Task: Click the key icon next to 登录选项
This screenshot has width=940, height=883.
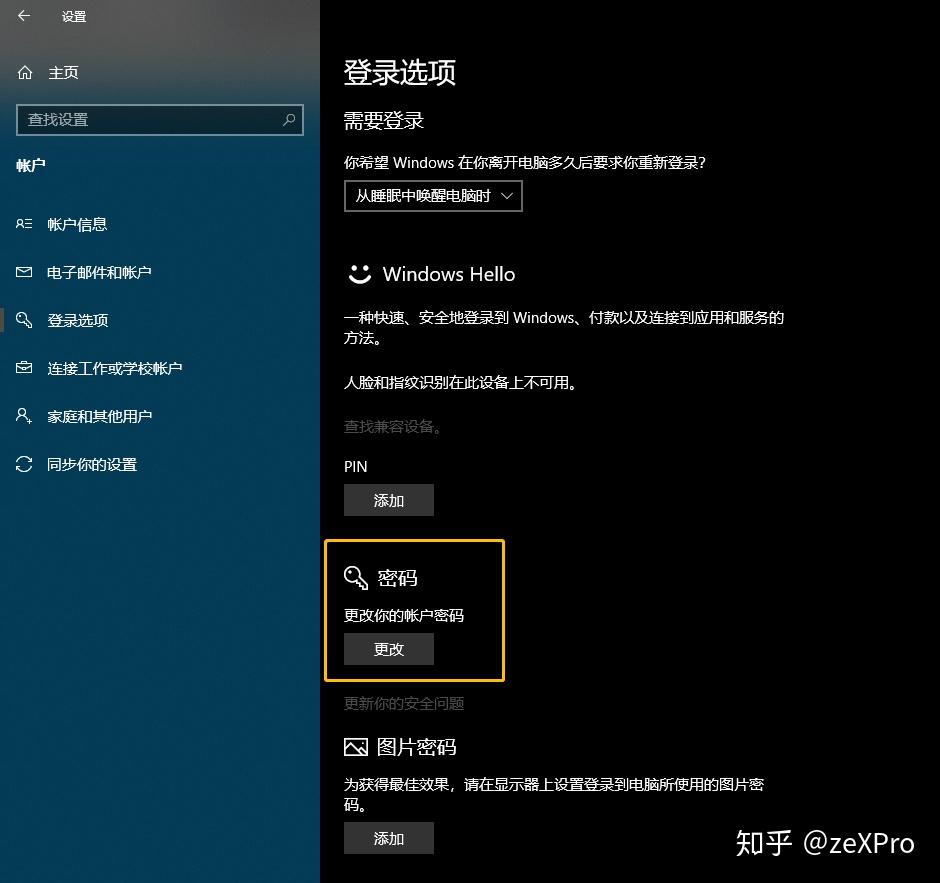Action: (24, 320)
